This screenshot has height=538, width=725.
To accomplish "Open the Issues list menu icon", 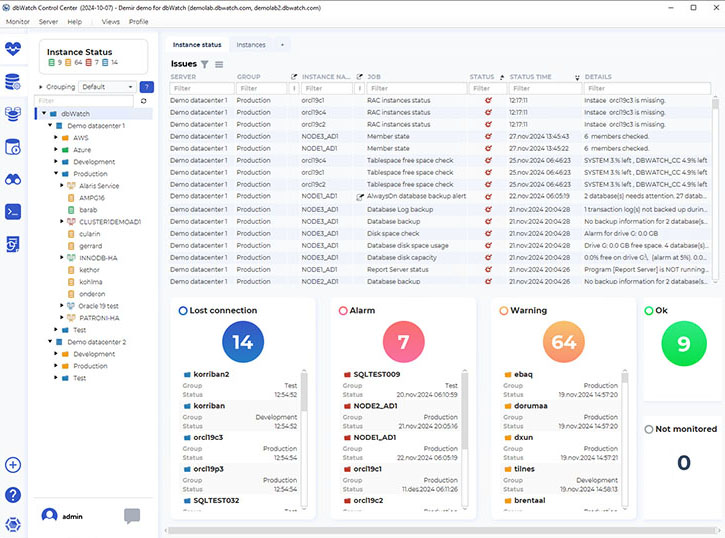I will click(219, 64).
